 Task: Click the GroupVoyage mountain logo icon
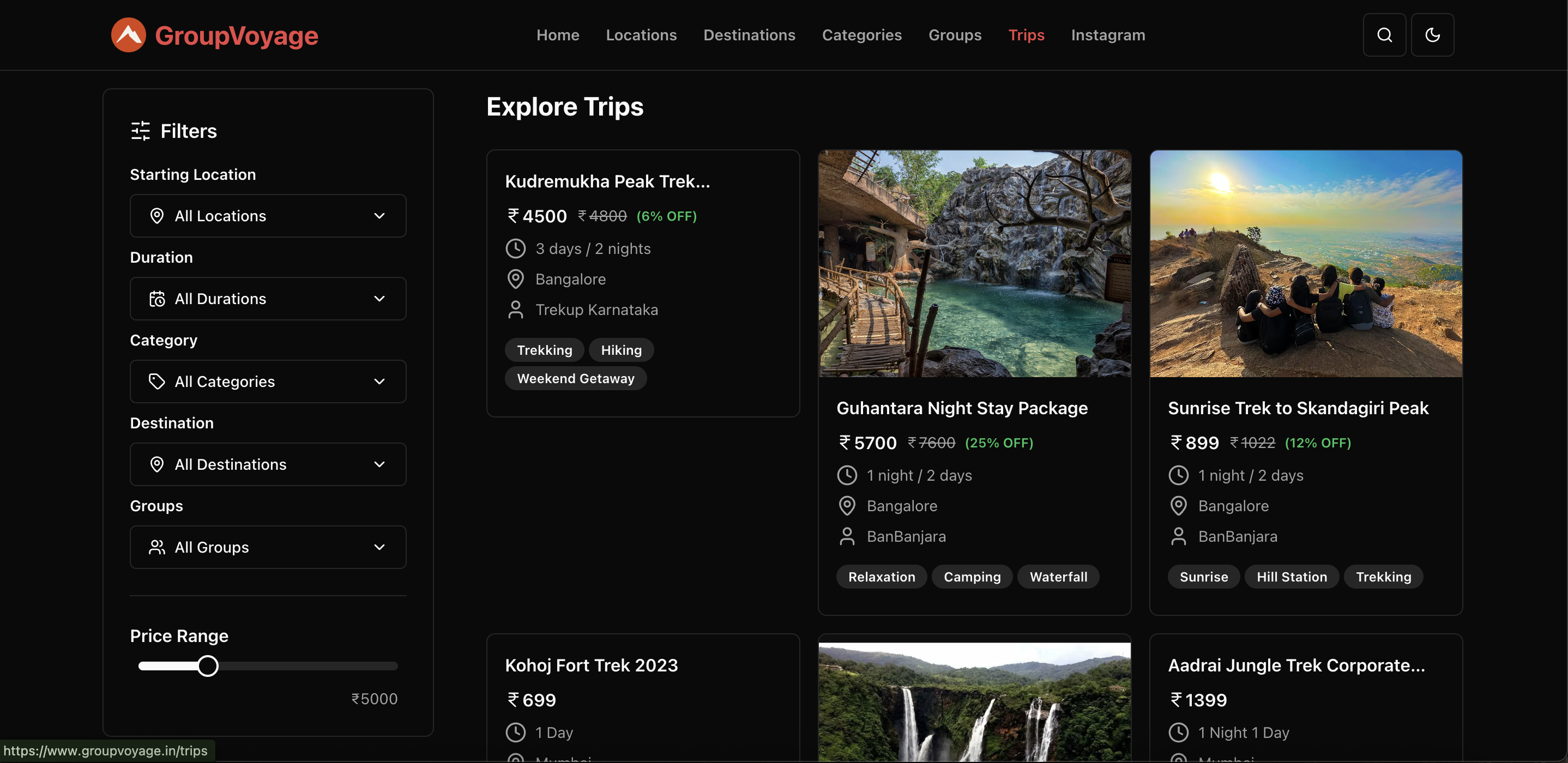coord(129,35)
